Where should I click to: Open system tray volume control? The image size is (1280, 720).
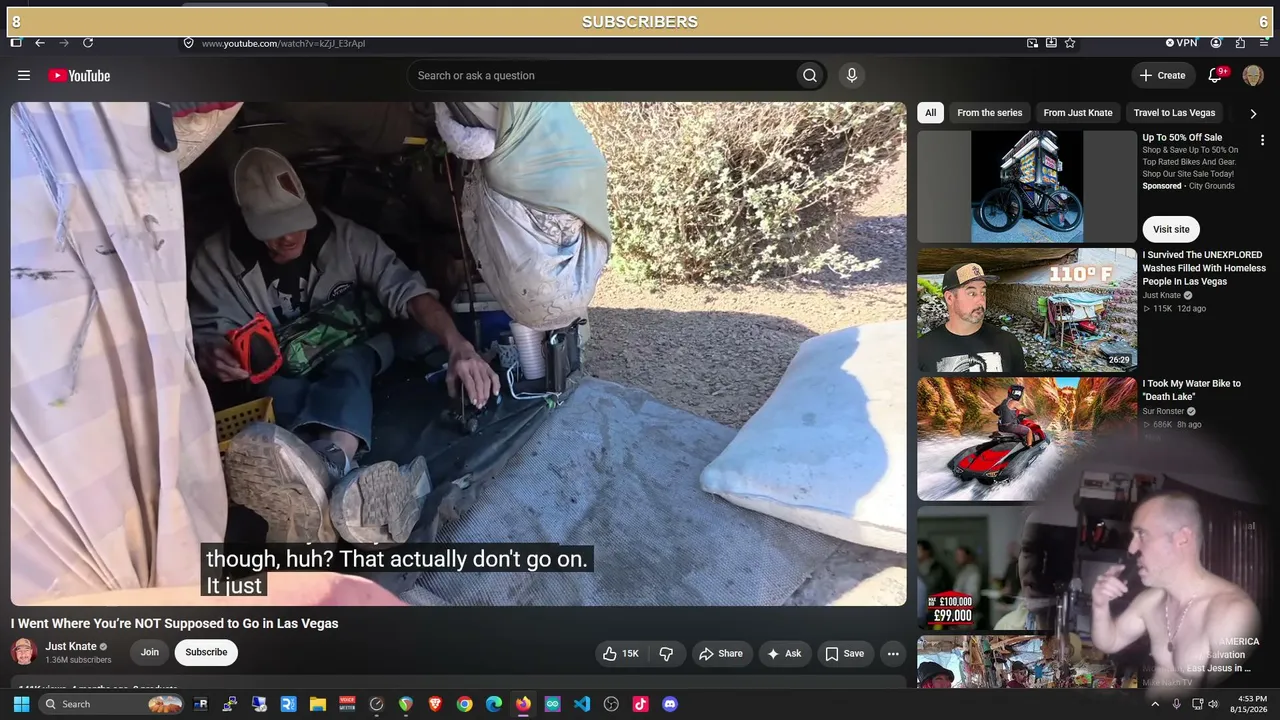1213,704
